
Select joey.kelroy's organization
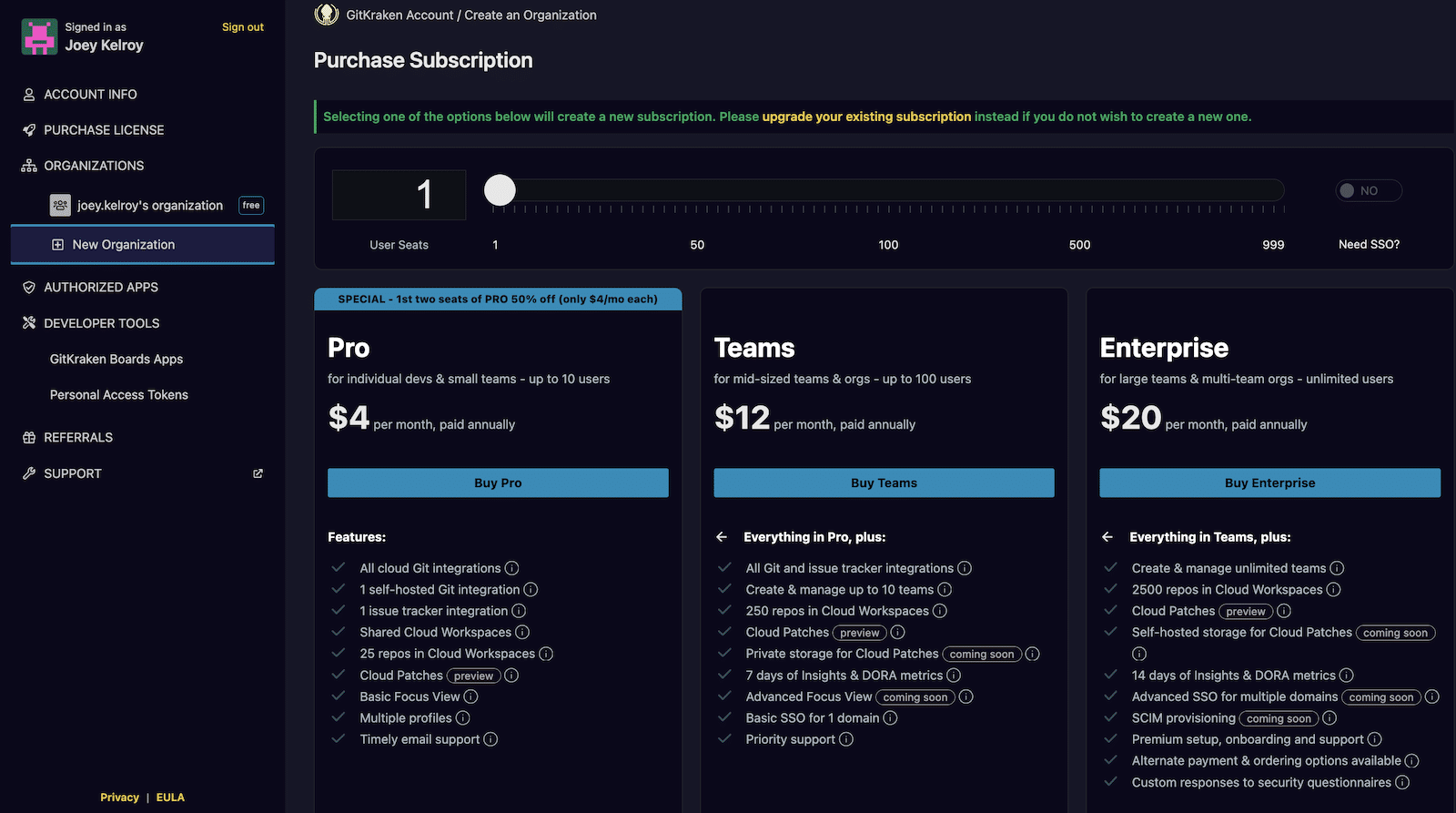tap(150, 206)
